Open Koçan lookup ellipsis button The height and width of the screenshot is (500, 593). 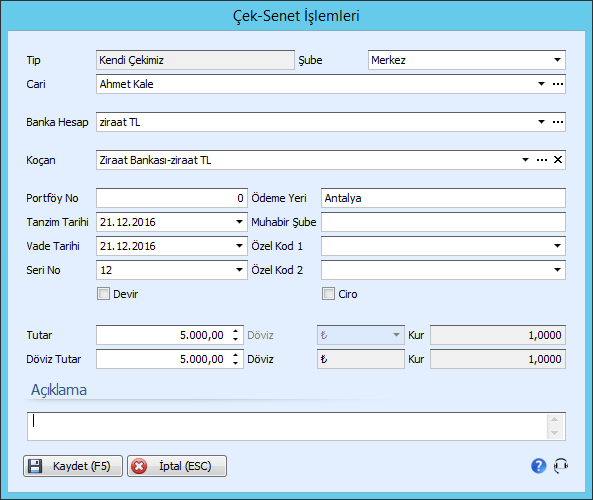tap(542, 160)
